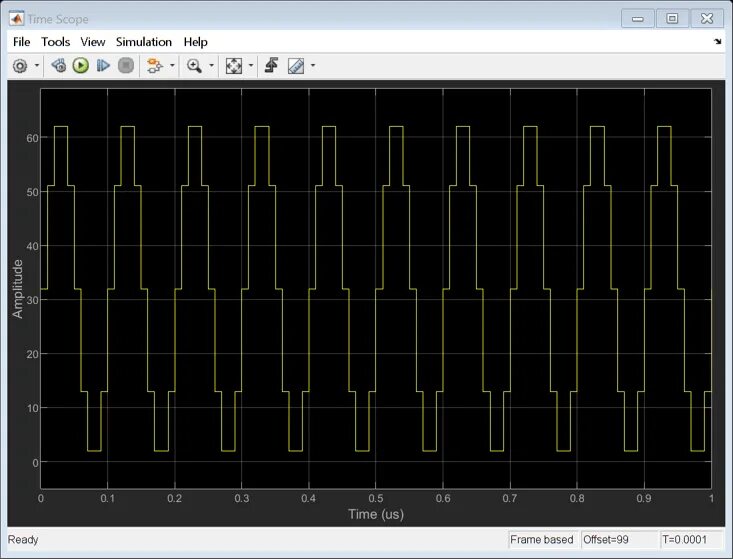Open the Simulation menu
The image size is (733, 559).
tap(144, 42)
